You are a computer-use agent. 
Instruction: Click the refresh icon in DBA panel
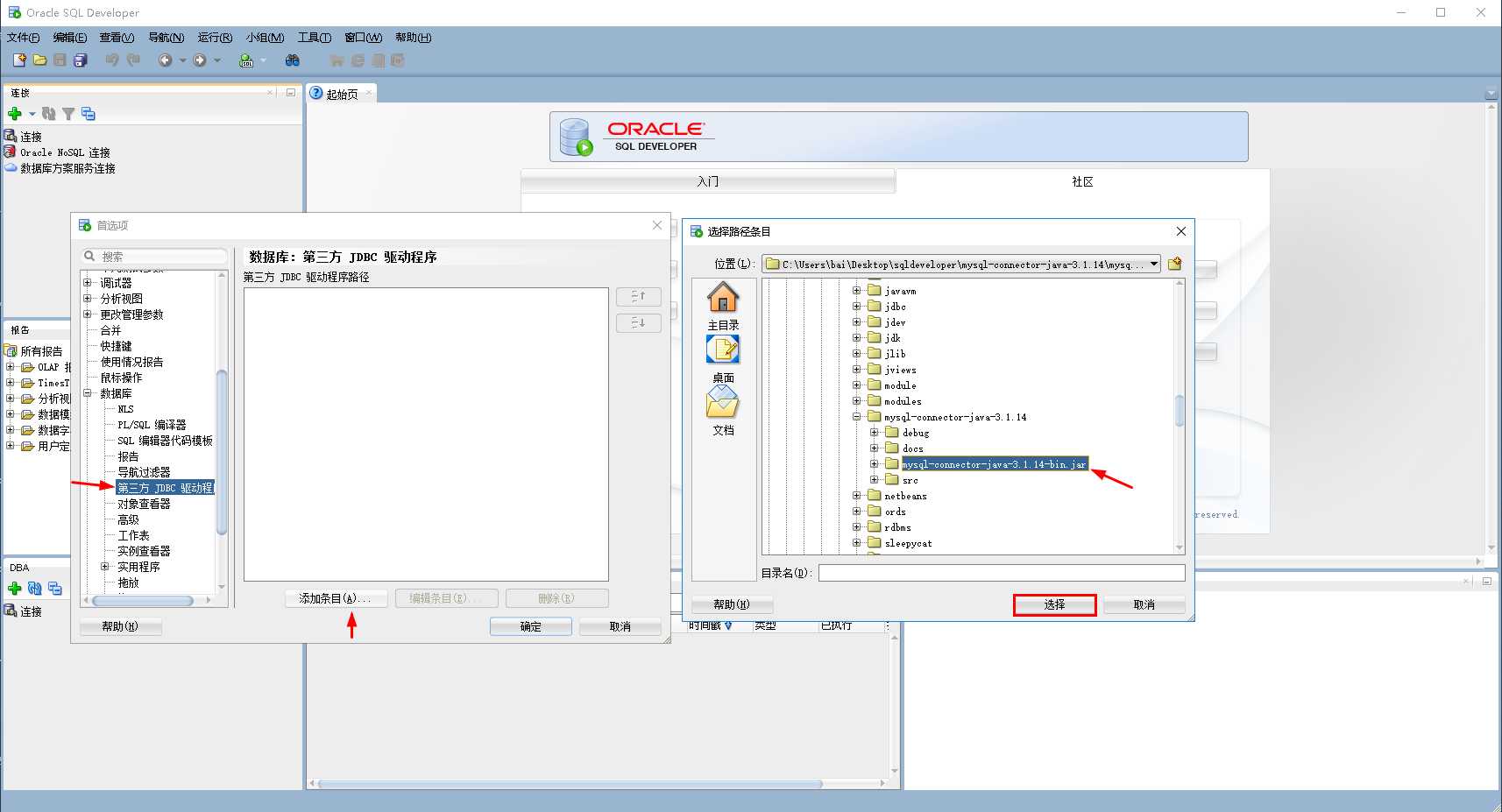click(35, 589)
